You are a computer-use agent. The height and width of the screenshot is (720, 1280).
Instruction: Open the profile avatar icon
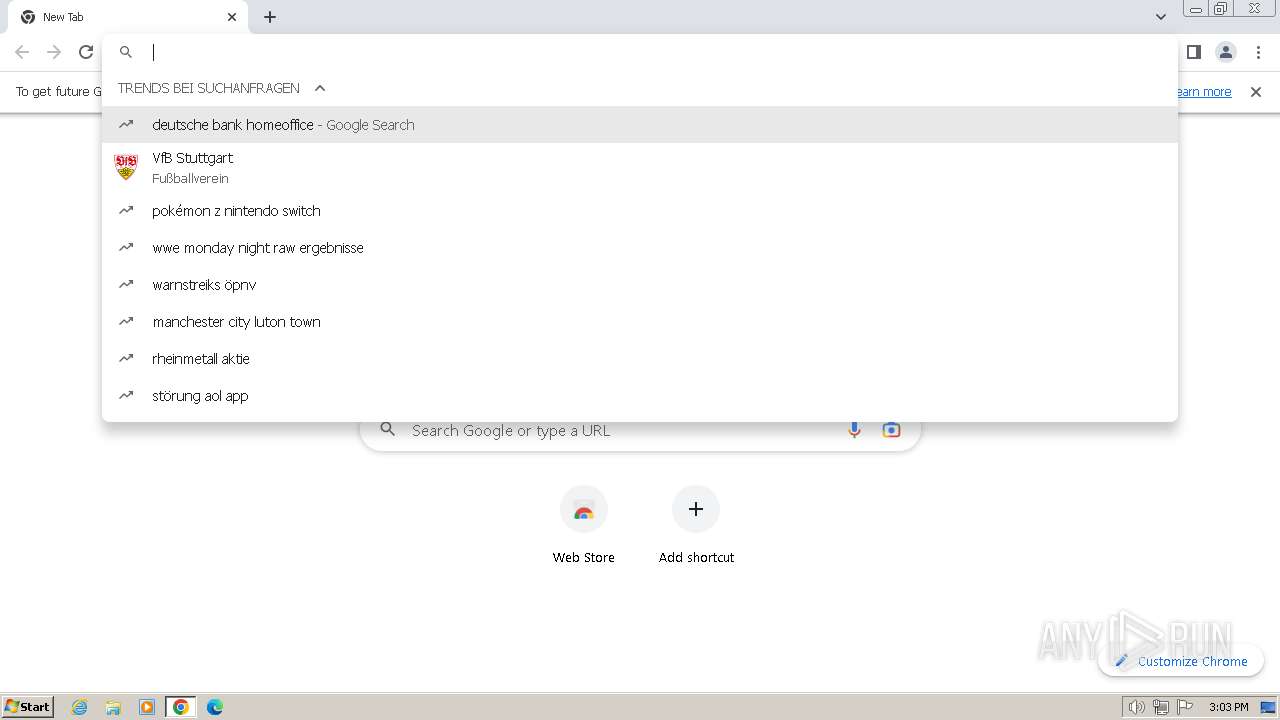coord(1226,52)
